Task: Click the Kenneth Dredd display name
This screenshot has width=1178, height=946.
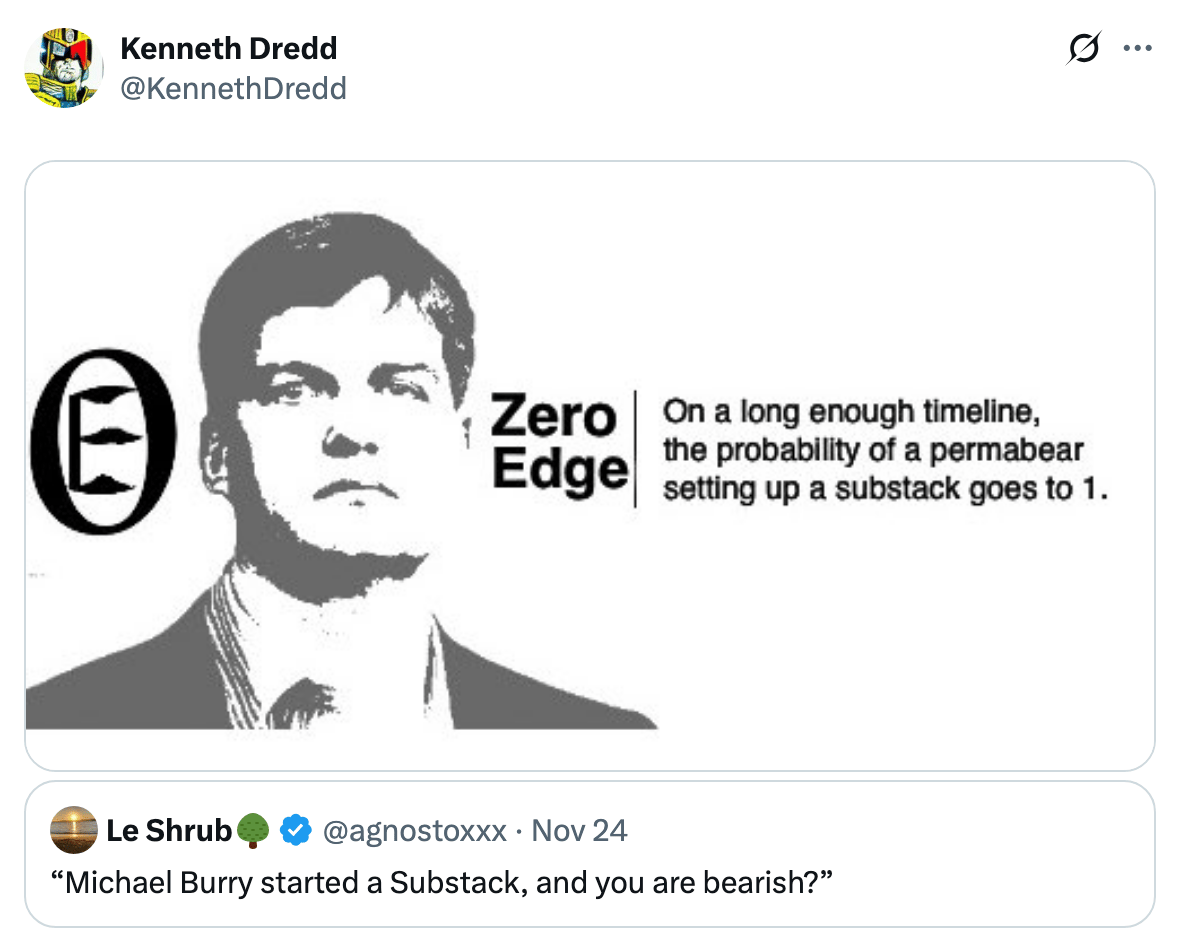Action: tap(228, 48)
